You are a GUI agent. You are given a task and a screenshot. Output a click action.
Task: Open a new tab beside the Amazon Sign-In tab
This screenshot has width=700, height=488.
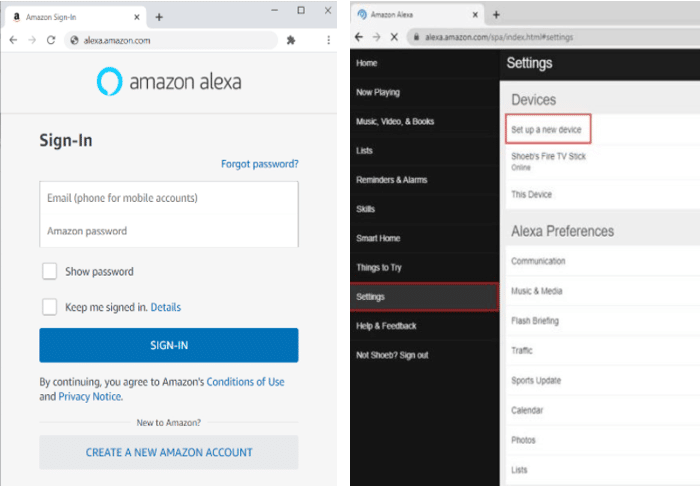(159, 17)
